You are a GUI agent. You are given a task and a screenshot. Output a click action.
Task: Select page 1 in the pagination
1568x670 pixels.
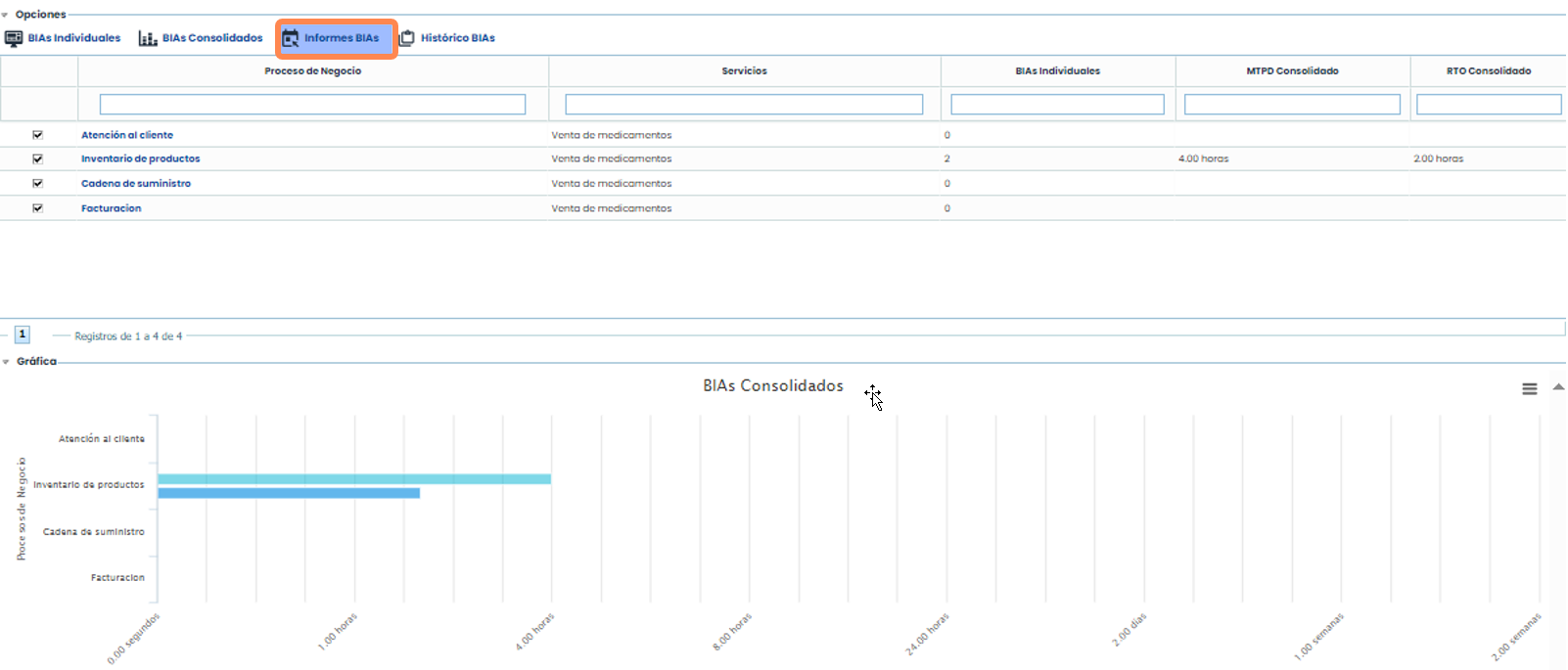coord(23,335)
